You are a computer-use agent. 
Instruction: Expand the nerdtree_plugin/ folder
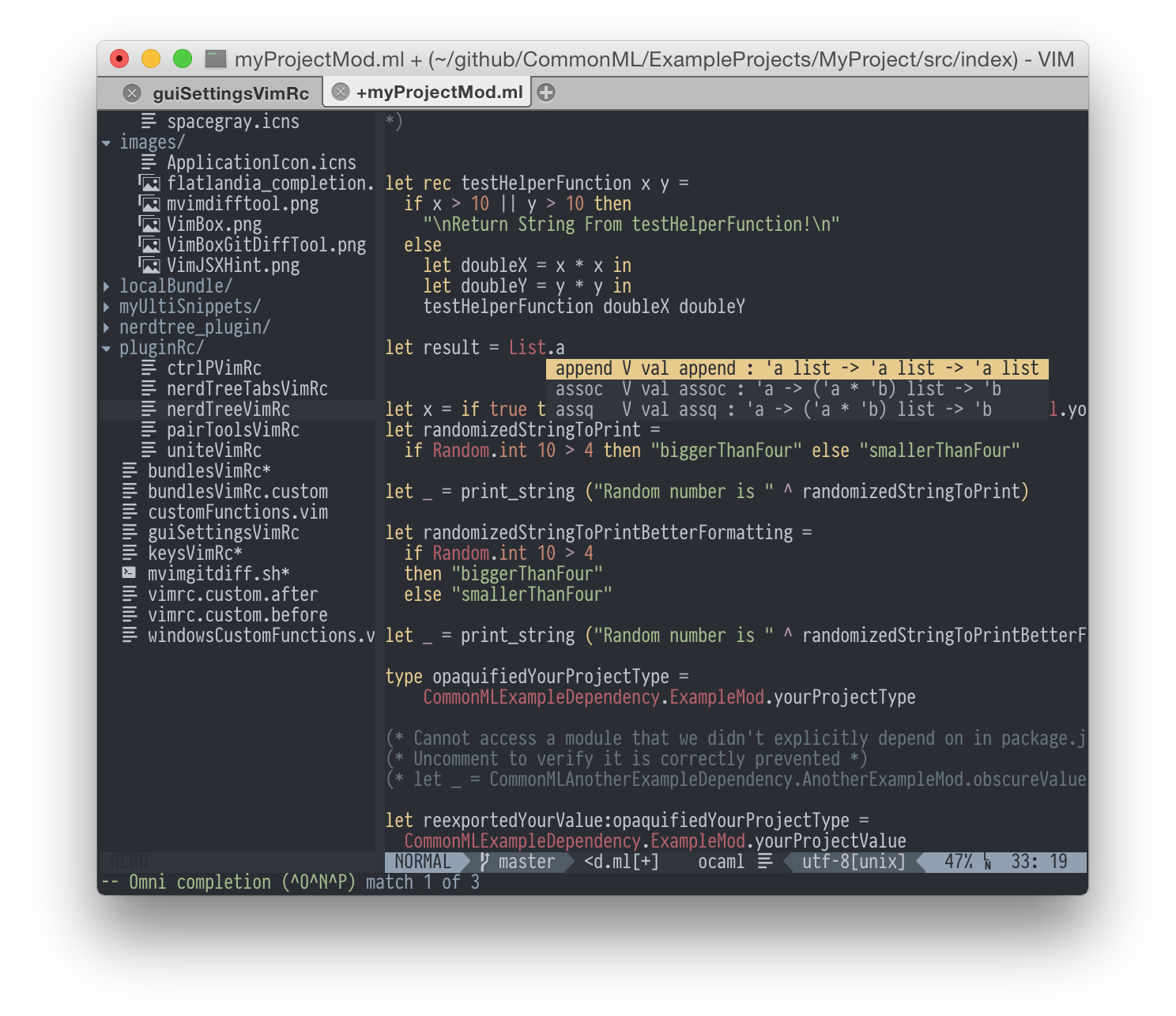pos(106,327)
